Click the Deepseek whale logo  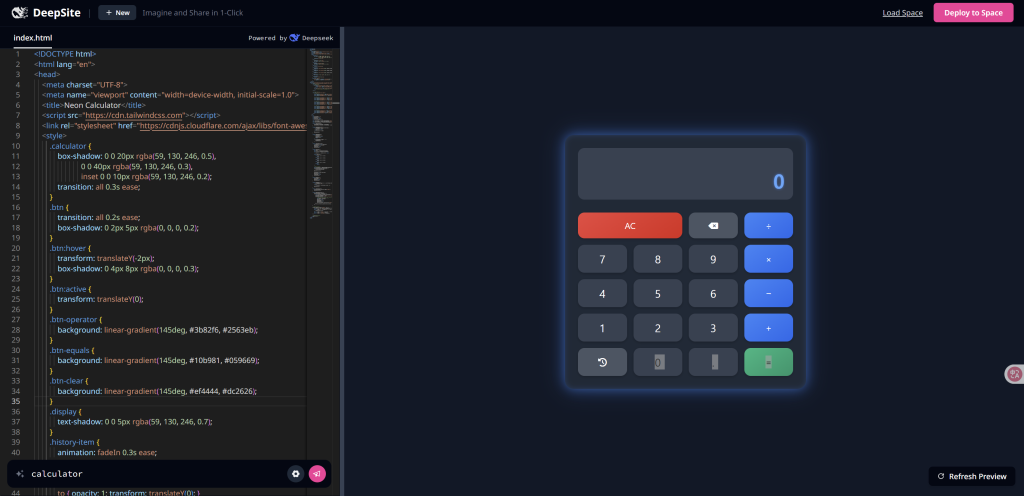[295, 38]
